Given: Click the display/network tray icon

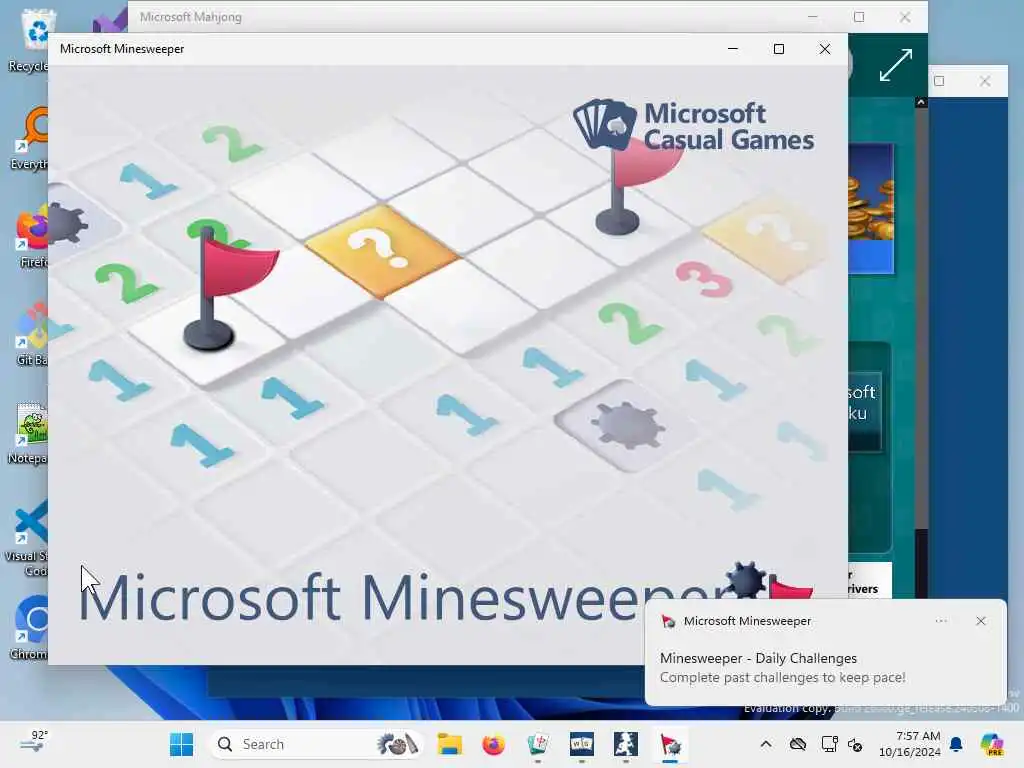Looking at the screenshot, I should click(829, 744).
